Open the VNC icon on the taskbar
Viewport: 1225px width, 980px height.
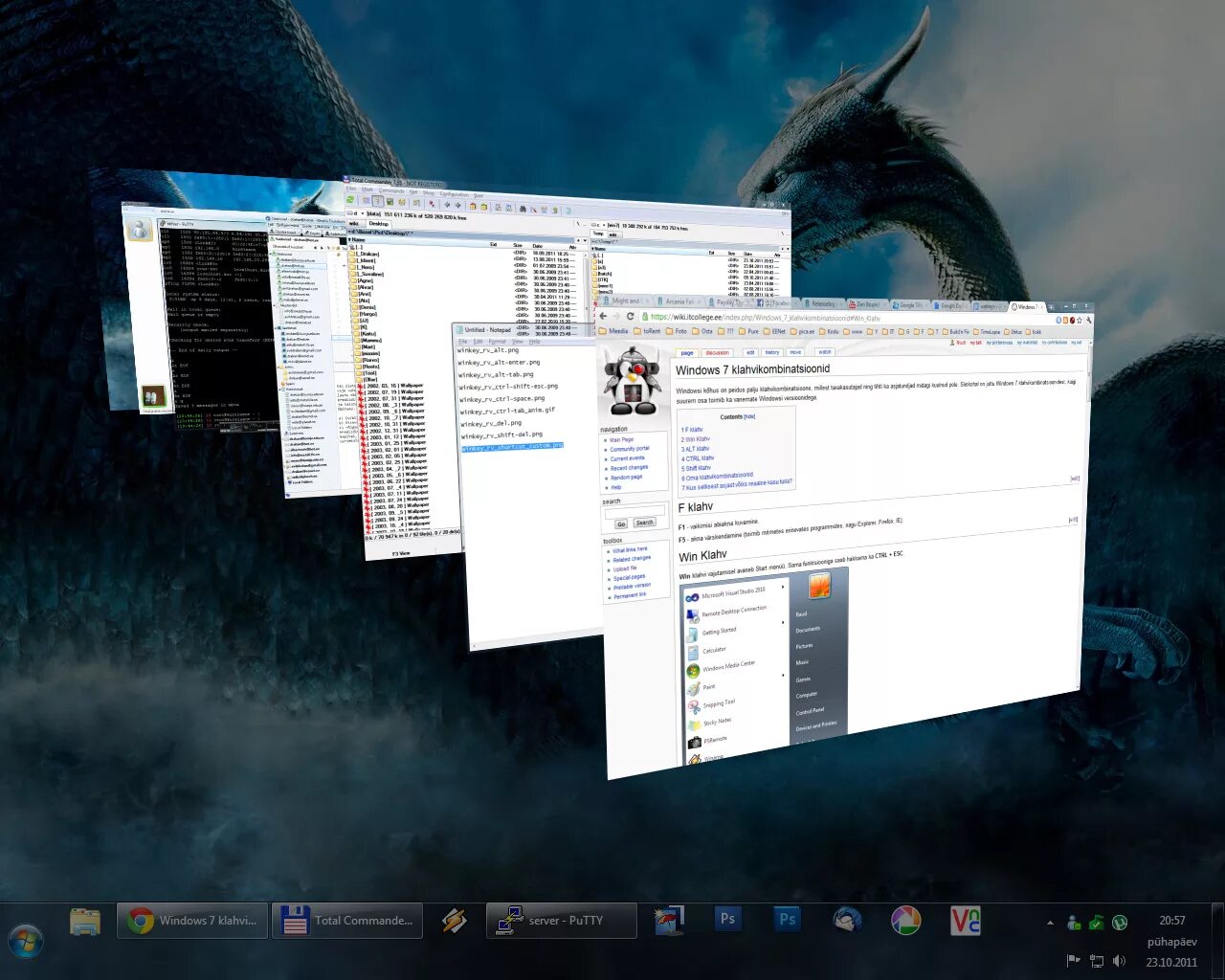[965, 921]
